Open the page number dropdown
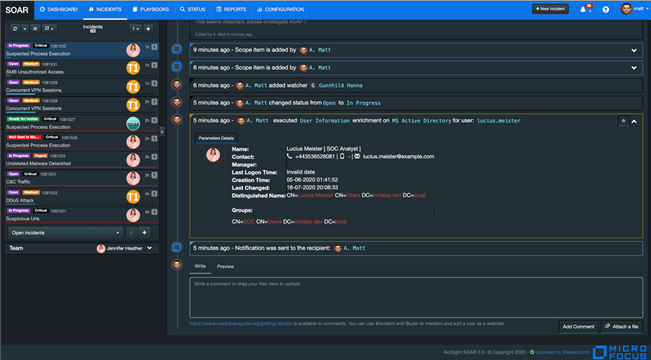This screenshot has height=360, width=651. [x=135, y=29]
